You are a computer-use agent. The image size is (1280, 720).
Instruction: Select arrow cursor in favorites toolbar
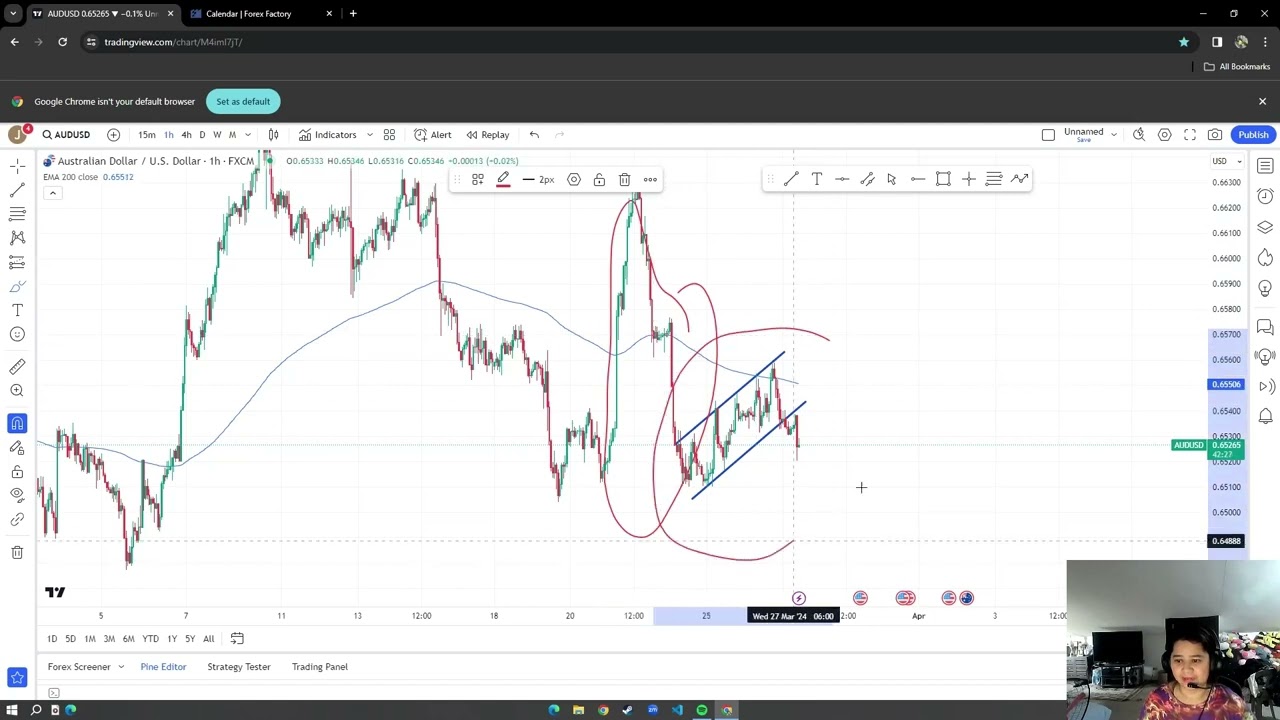(892, 179)
